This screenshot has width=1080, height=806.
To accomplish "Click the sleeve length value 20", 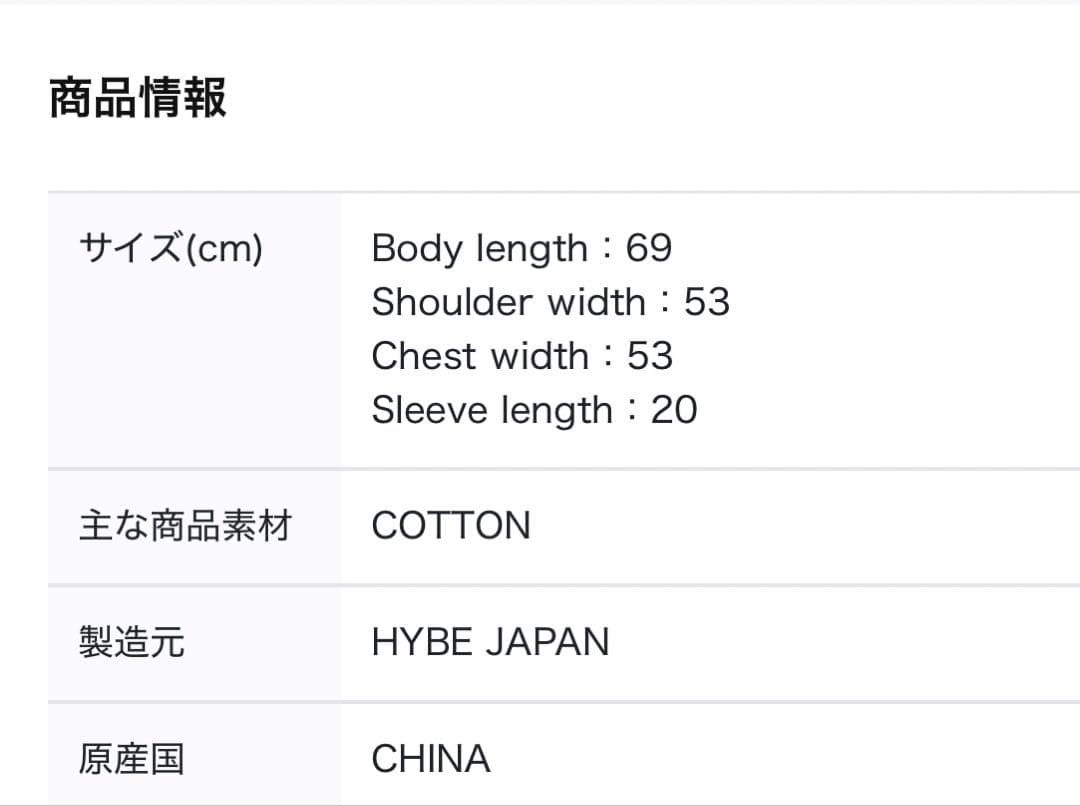I will [x=674, y=410].
